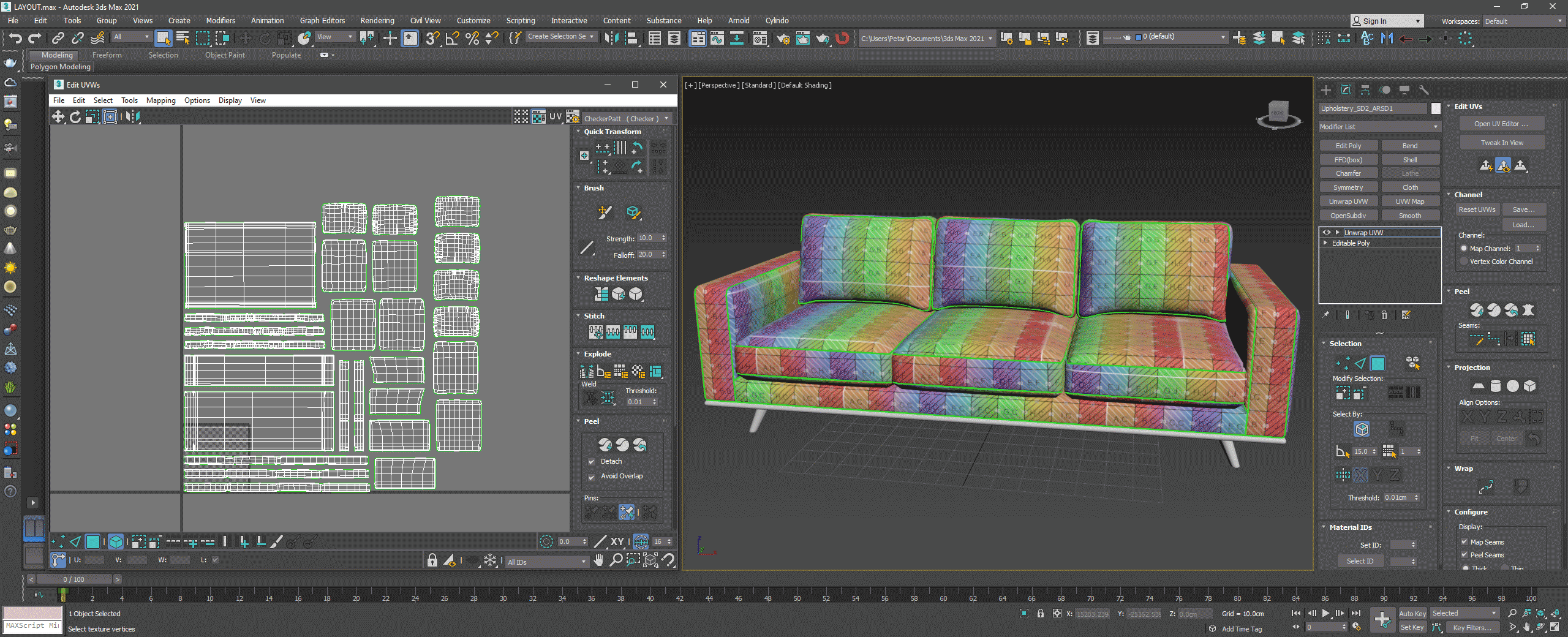Select the Rotate tool in Edit UVWs toolbar

tap(75, 116)
